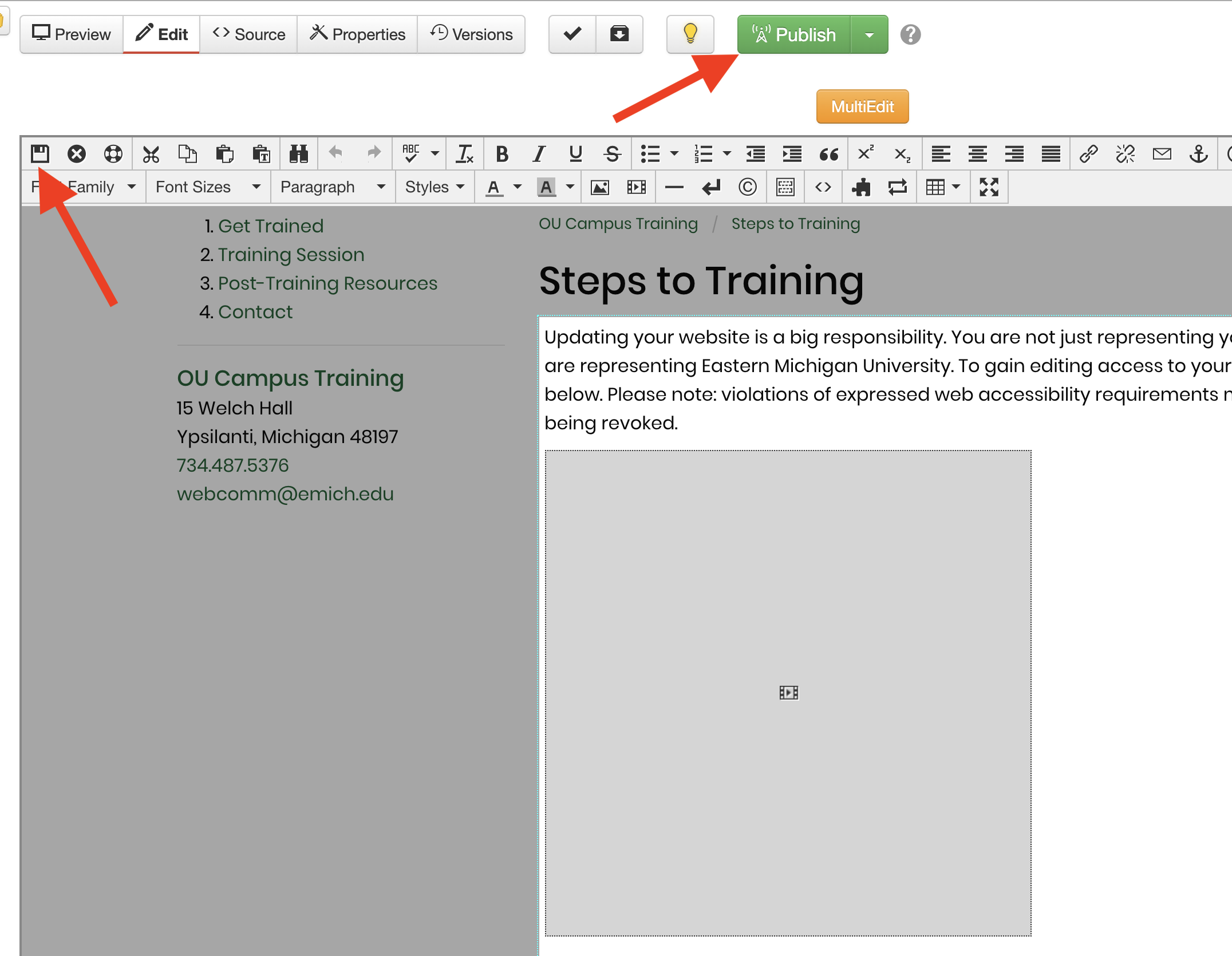Expand the bullet list style arrow

click(x=674, y=153)
